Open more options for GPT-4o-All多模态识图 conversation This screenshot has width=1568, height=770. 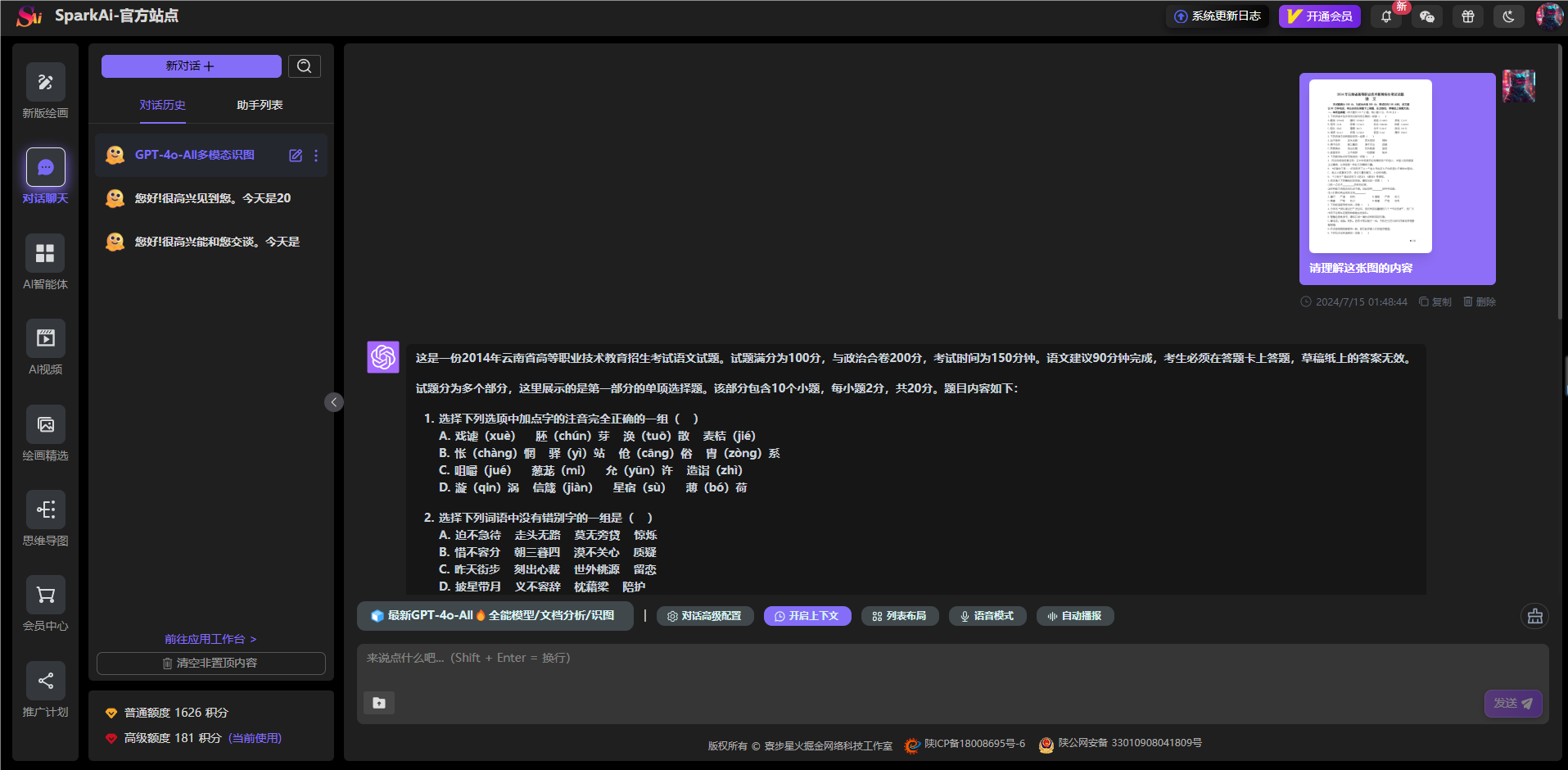click(x=316, y=156)
